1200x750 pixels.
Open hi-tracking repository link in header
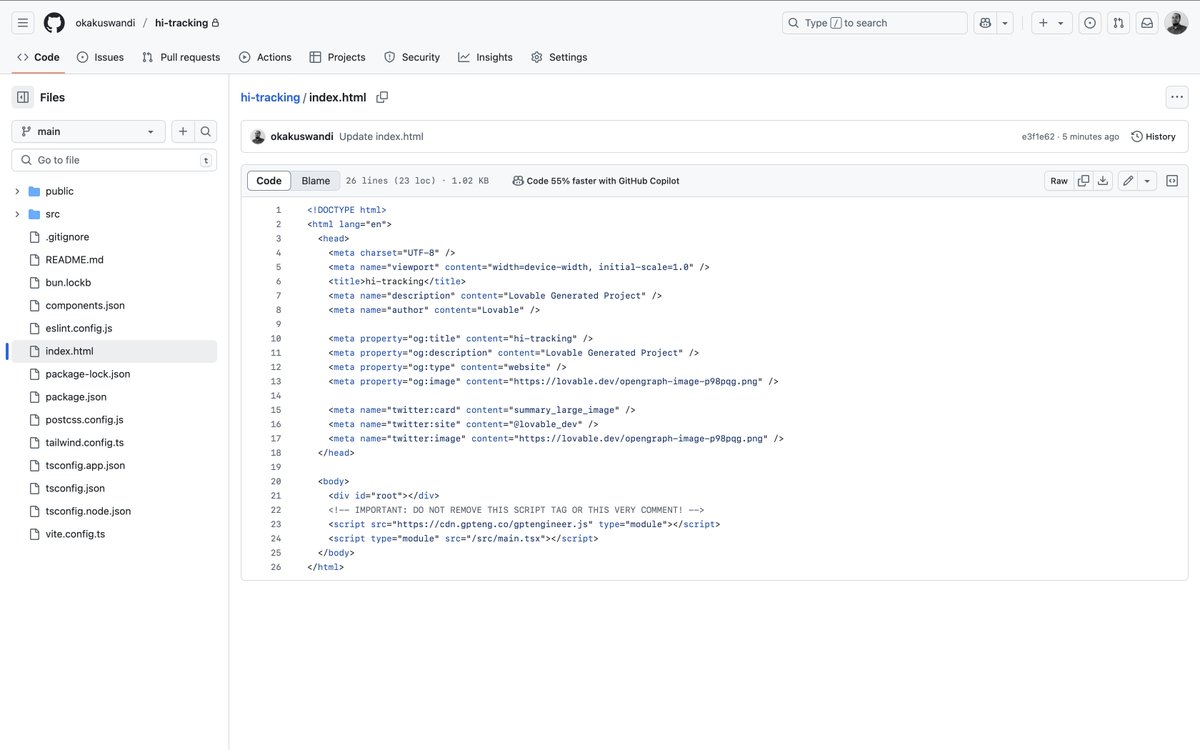[181, 23]
